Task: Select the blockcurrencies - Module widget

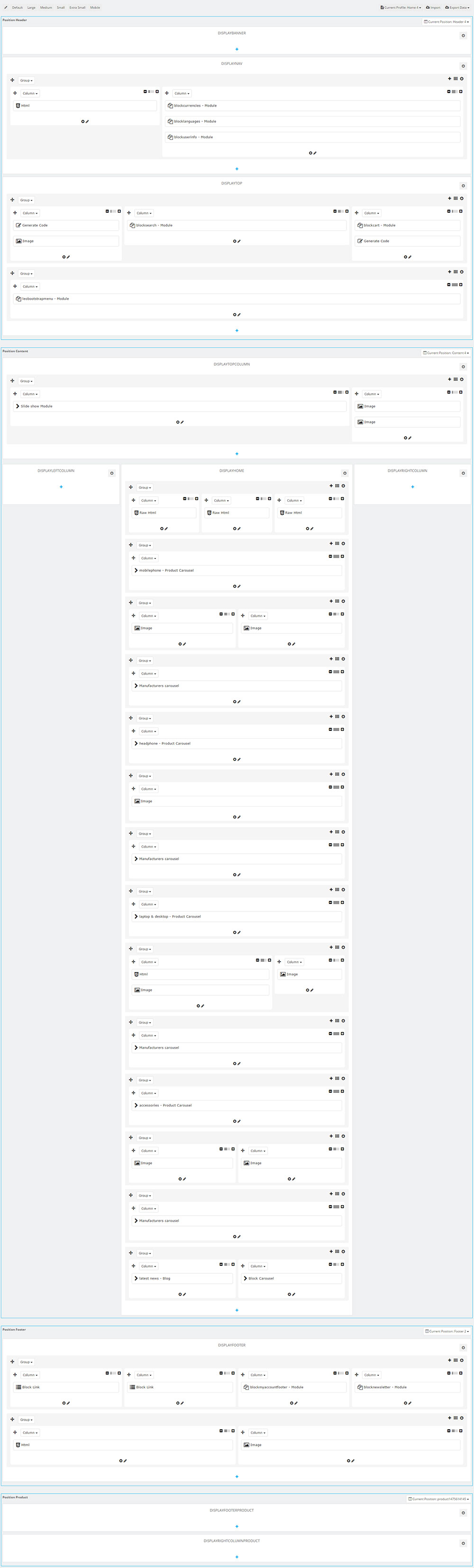Action: coord(312,105)
